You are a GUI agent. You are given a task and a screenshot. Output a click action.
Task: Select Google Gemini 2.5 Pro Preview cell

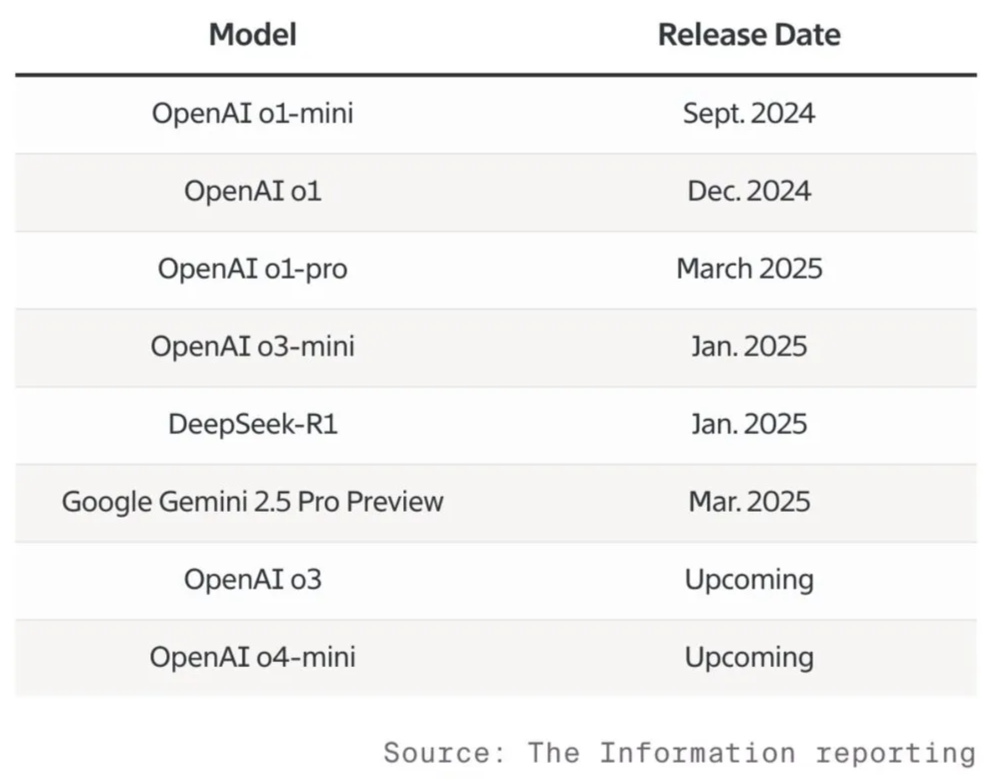(252, 501)
